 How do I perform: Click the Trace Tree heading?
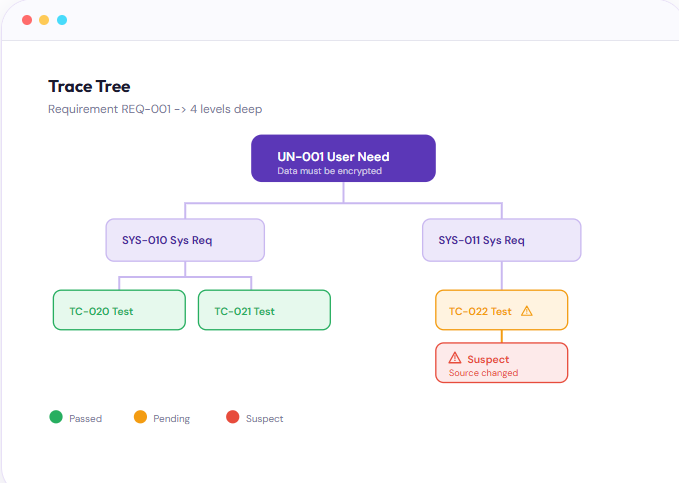coord(89,86)
